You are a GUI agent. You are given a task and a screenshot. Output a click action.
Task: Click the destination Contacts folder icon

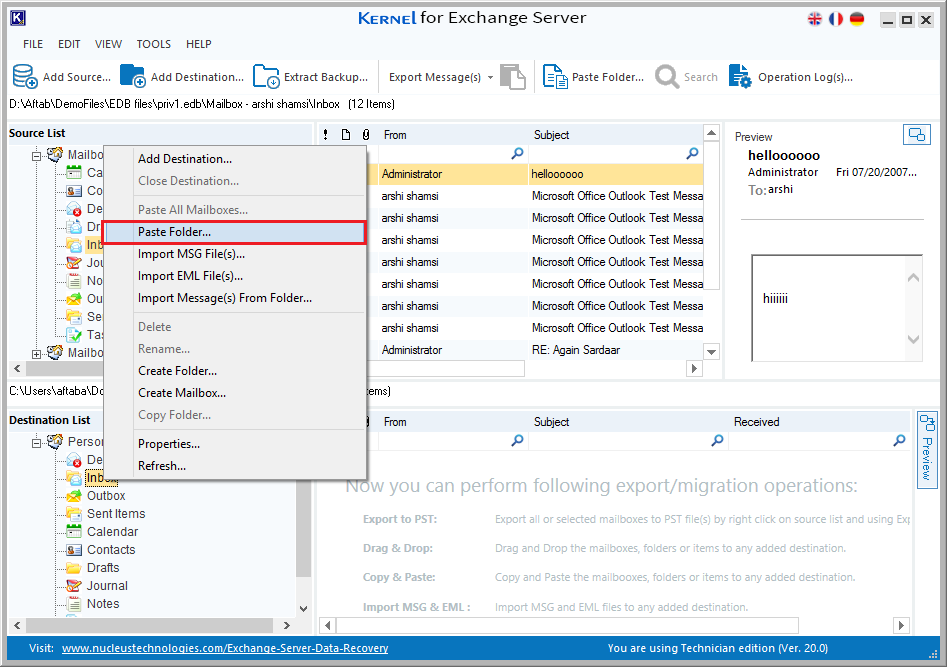pyautogui.click(x=74, y=550)
